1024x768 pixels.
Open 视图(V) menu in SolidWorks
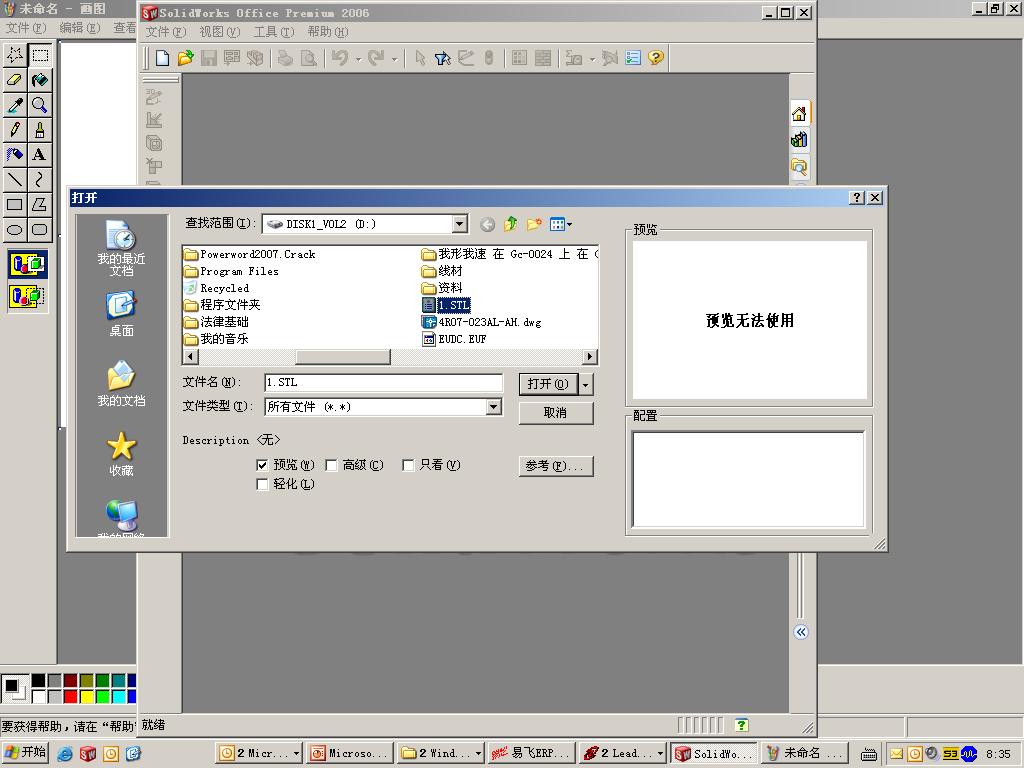[x=219, y=31]
